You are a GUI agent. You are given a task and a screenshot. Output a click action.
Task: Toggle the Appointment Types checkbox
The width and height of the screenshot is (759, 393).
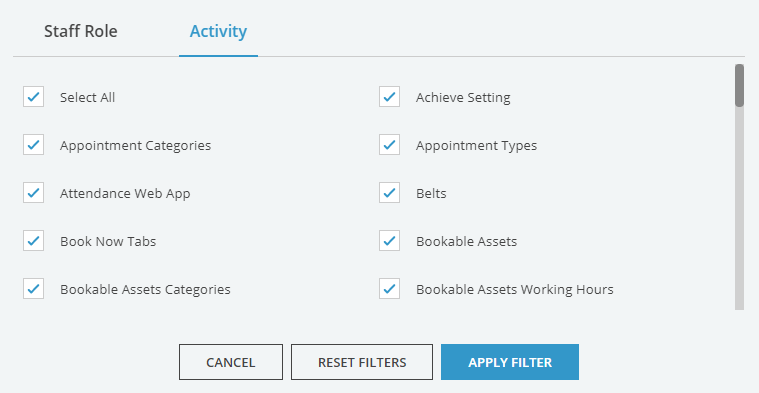tap(389, 145)
